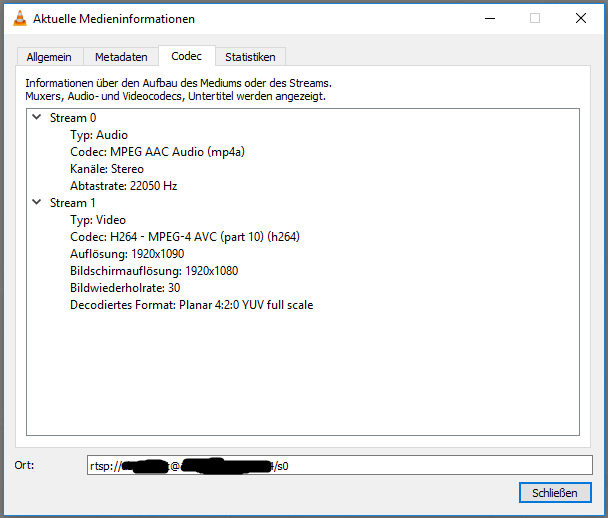The image size is (608, 518).
Task: Click the 'Kanäle: Stereo' entry
Action: pos(106,169)
